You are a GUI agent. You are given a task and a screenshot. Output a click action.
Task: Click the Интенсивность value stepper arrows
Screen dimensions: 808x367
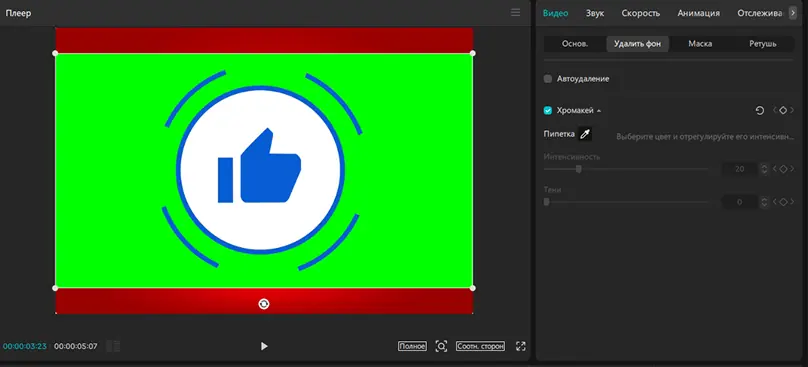[764, 169]
